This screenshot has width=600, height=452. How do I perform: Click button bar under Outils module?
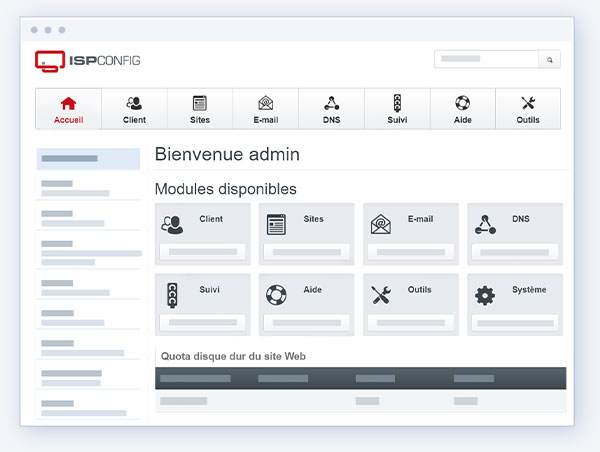pos(411,323)
